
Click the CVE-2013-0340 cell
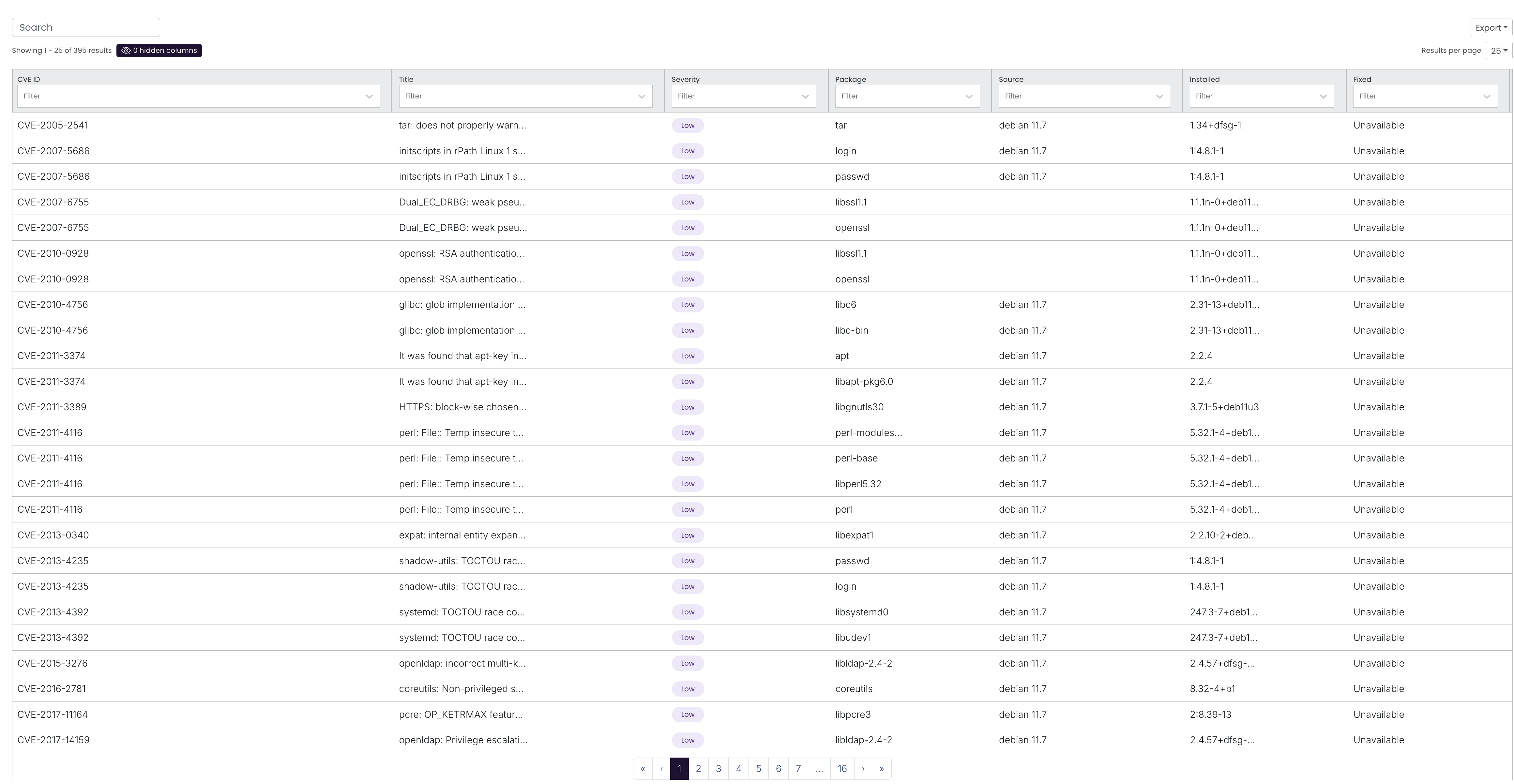coord(53,535)
